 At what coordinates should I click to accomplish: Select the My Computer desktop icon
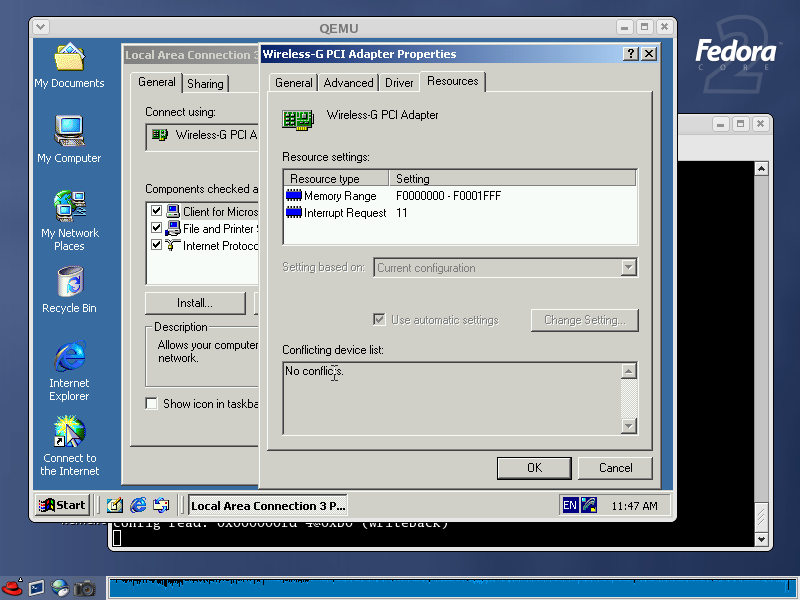point(69,140)
